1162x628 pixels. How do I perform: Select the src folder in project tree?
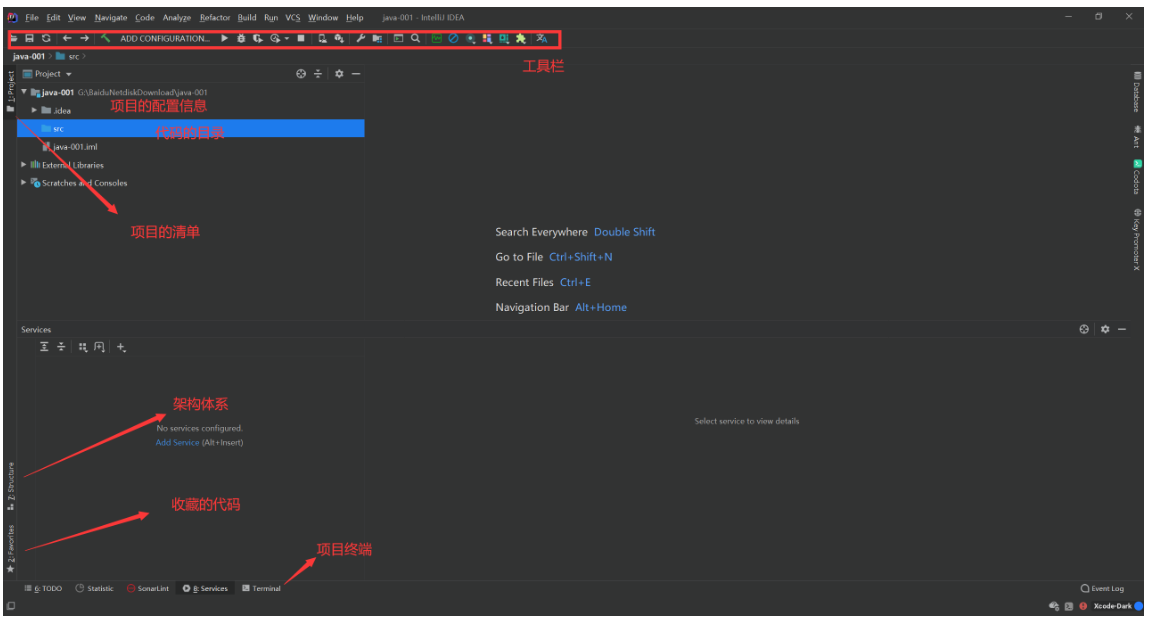(x=190, y=128)
